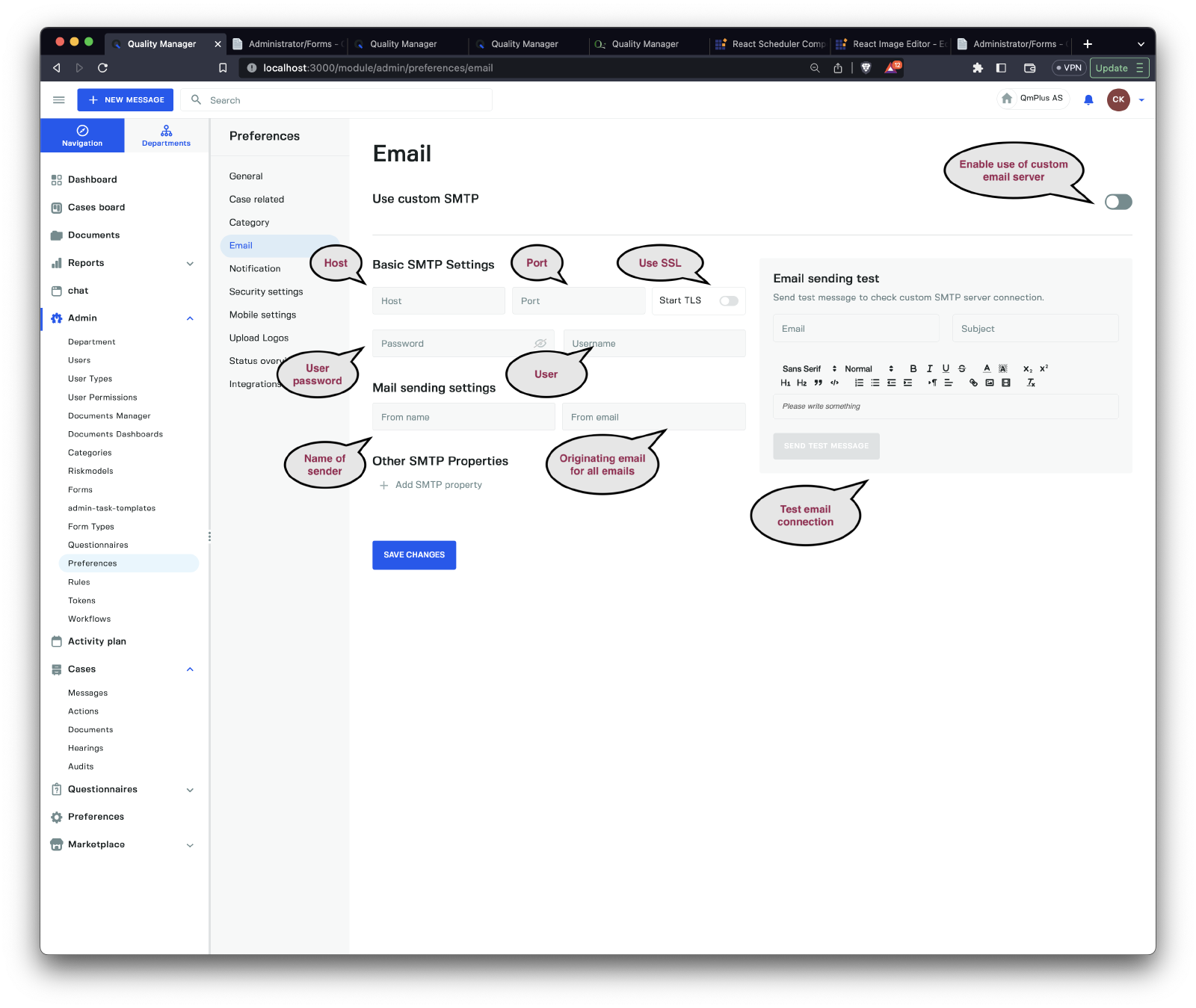Open the Sans Serif font dropdown

coord(809,368)
